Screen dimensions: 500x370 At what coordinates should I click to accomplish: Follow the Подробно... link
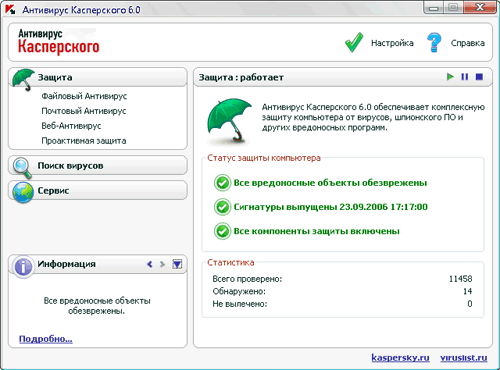point(46,339)
